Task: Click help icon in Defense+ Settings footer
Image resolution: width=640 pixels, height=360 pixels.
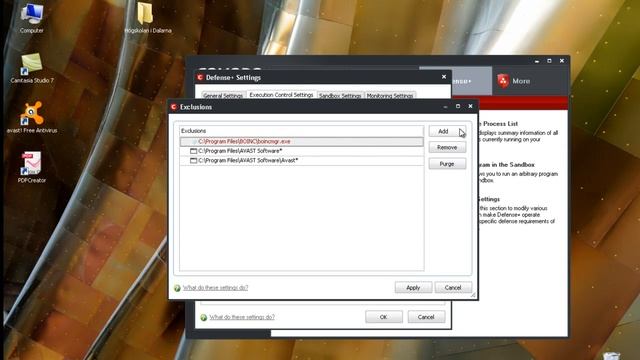Action: (x=204, y=317)
